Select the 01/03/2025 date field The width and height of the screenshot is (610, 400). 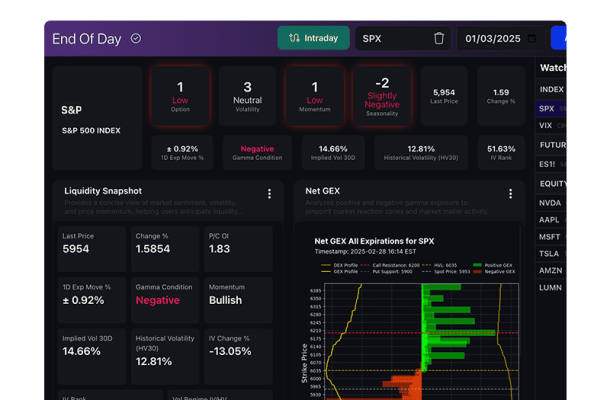[491, 39]
